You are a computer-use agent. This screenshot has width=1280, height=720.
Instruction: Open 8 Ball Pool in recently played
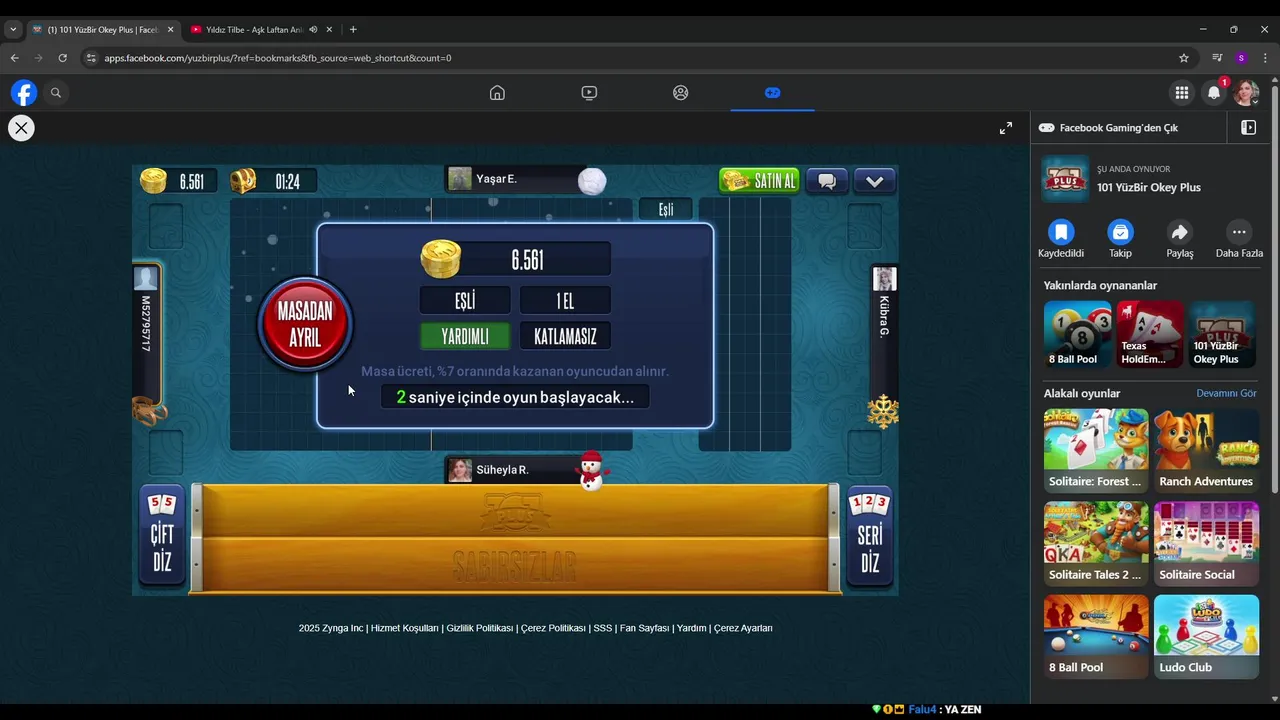(x=1078, y=334)
